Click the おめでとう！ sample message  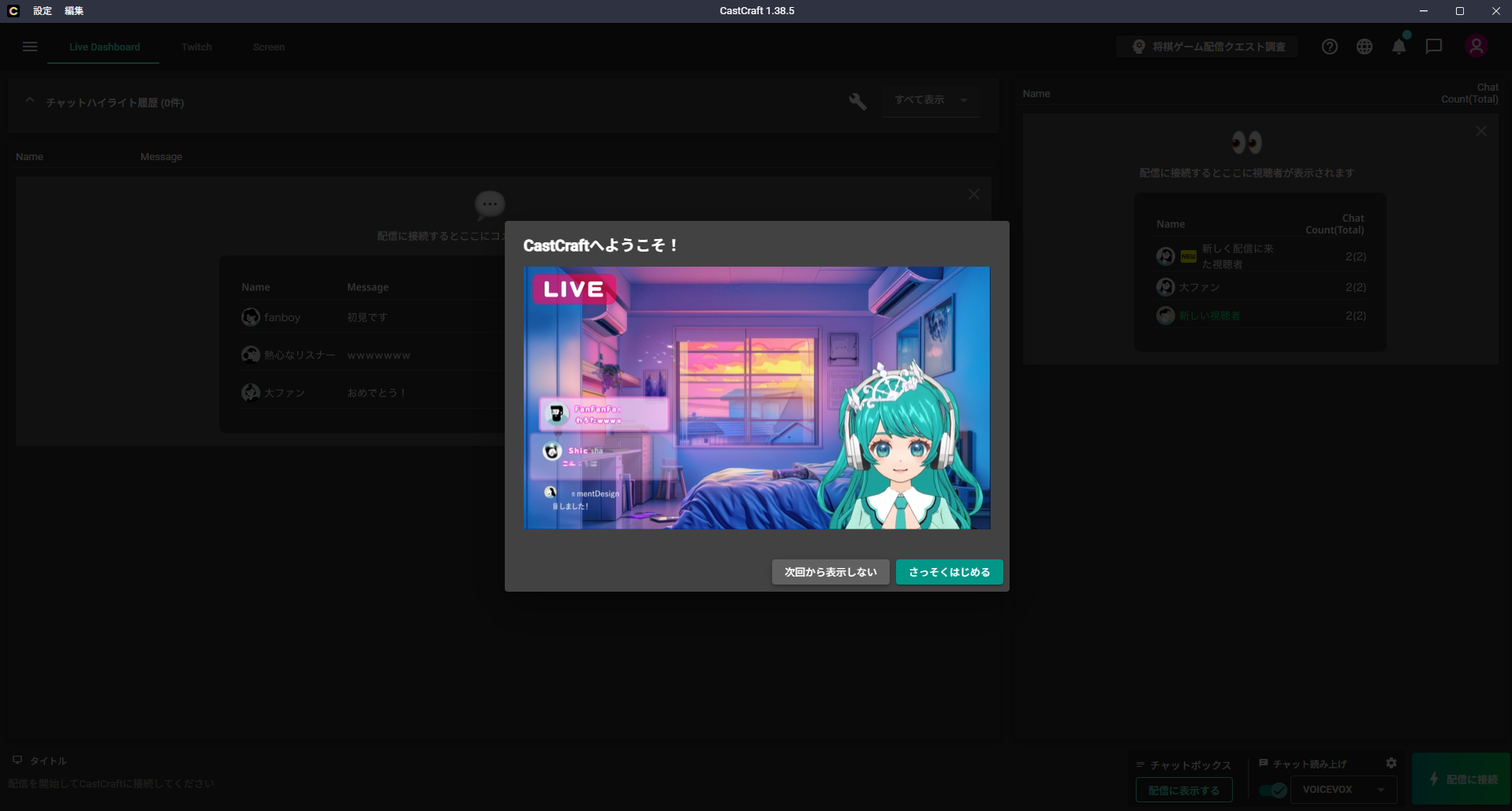377,393
